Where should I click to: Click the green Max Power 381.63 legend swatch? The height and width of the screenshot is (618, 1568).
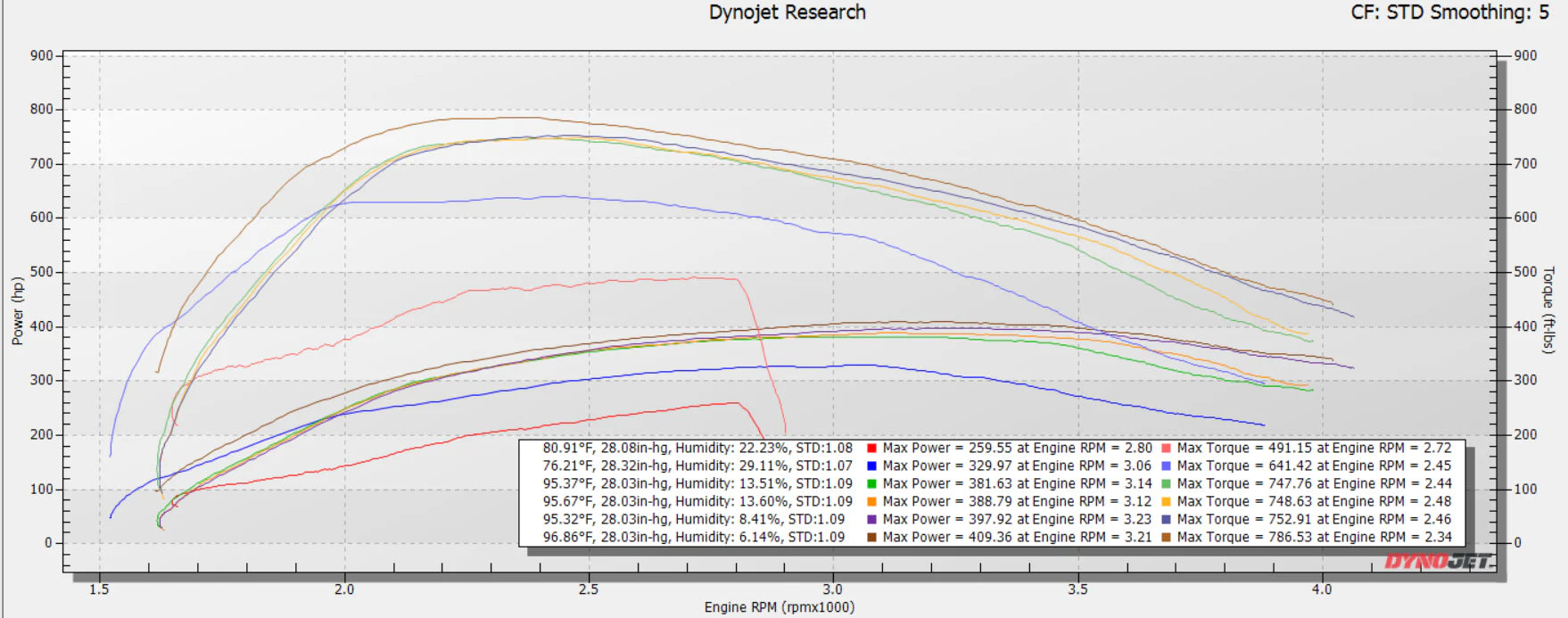(871, 484)
